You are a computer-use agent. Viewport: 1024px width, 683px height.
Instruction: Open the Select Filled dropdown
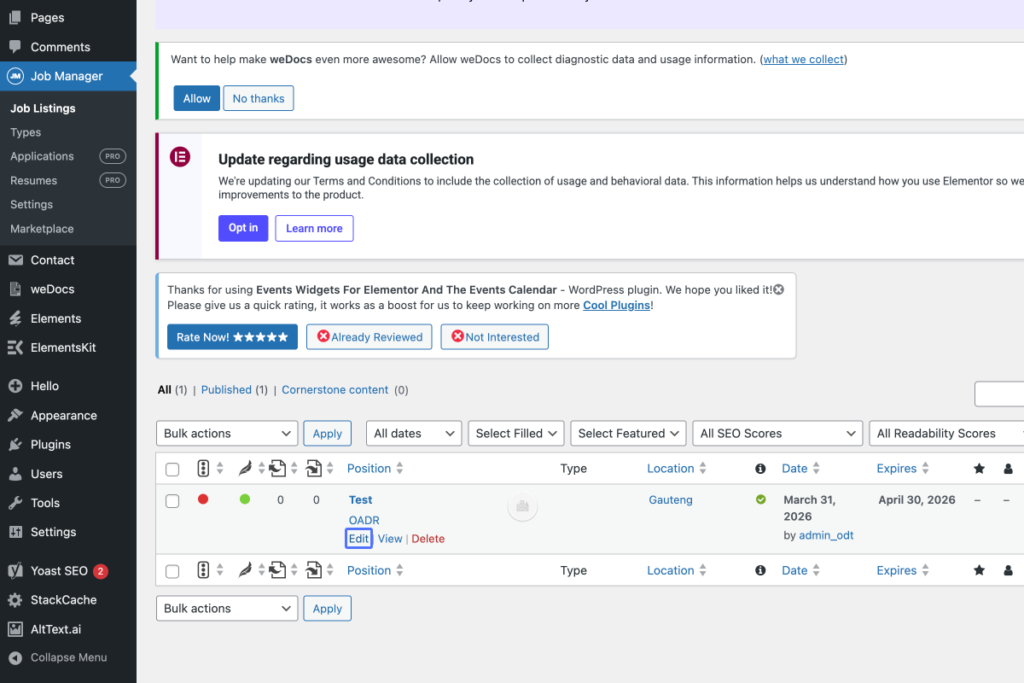(x=516, y=434)
